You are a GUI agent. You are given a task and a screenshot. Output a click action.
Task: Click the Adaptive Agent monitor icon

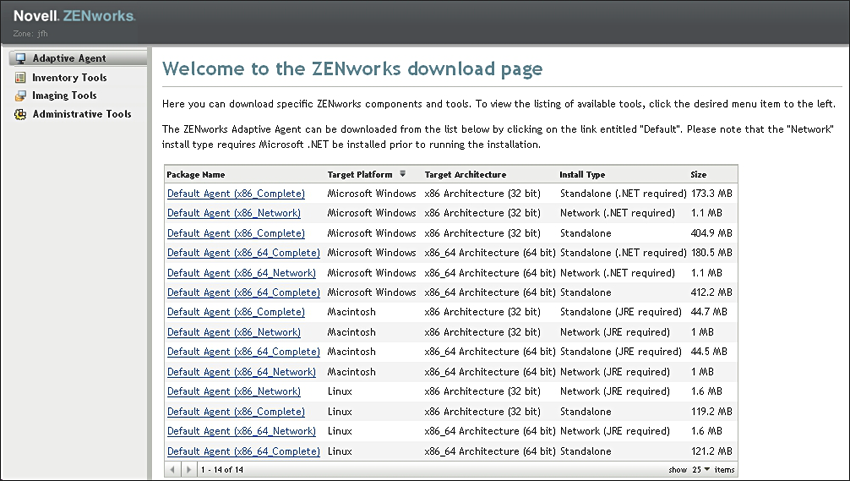(x=20, y=59)
